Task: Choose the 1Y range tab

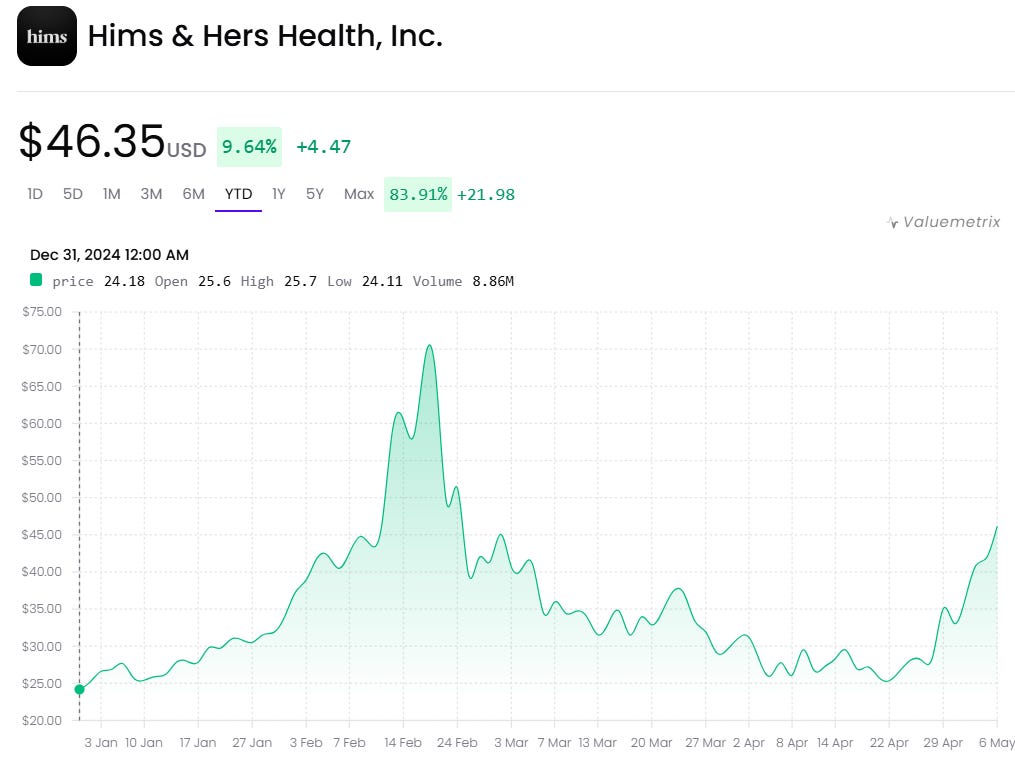Action: (278, 194)
